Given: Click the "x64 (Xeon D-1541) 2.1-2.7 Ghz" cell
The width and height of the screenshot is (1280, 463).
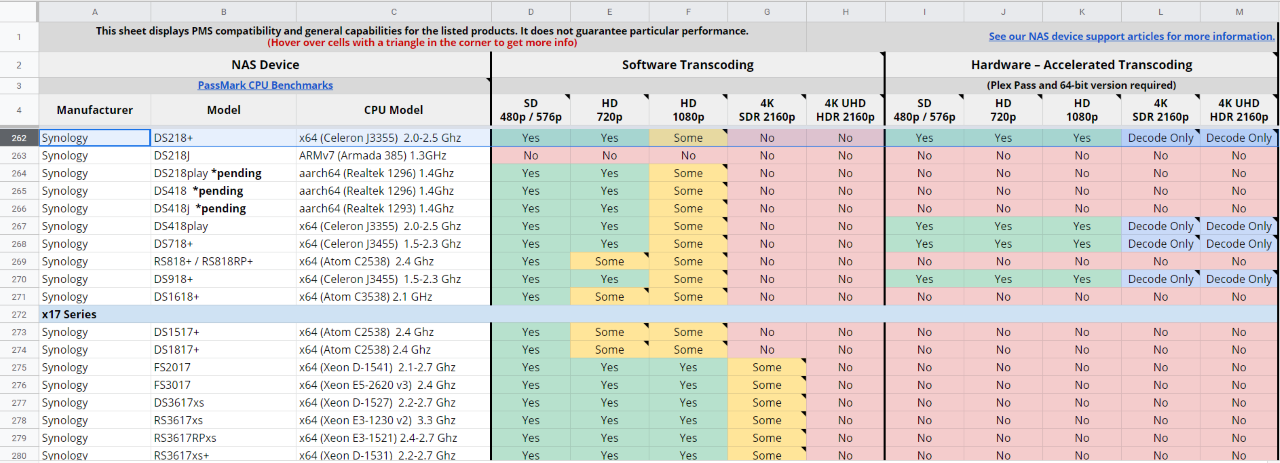Looking at the screenshot, I should click(x=393, y=367).
